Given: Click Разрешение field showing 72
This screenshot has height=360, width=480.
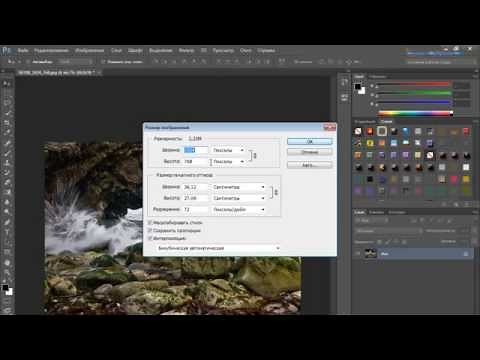Looking at the screenshot, I should [x=196, y=210].
